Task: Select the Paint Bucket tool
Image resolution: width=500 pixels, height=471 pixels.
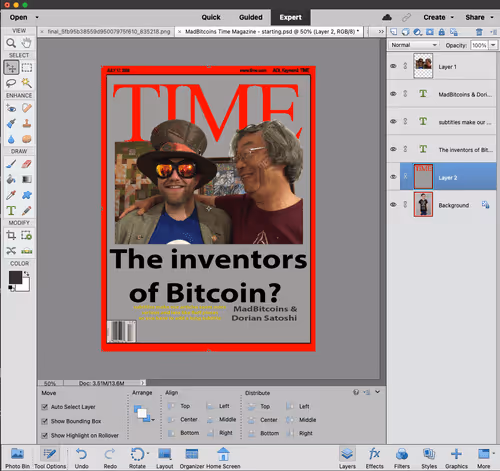Action: coord(11,179)
